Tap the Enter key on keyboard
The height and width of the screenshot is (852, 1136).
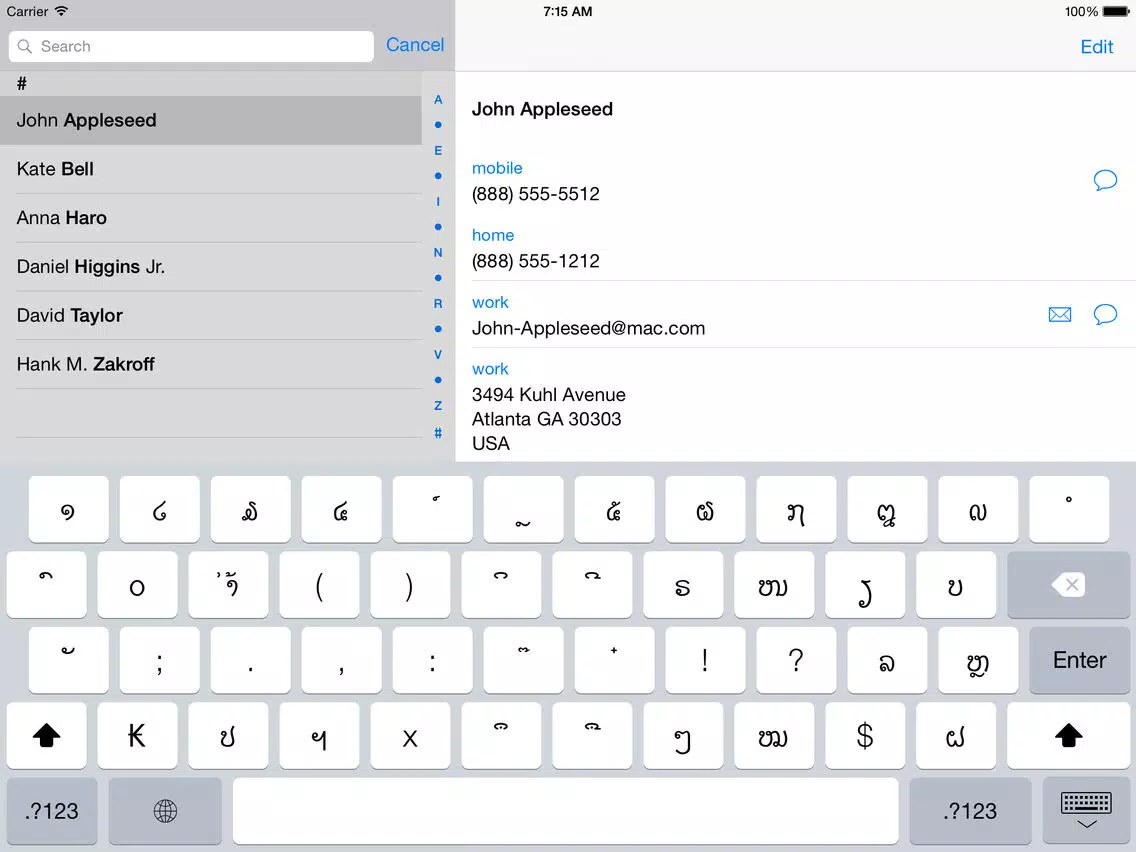coord(1079,660)
